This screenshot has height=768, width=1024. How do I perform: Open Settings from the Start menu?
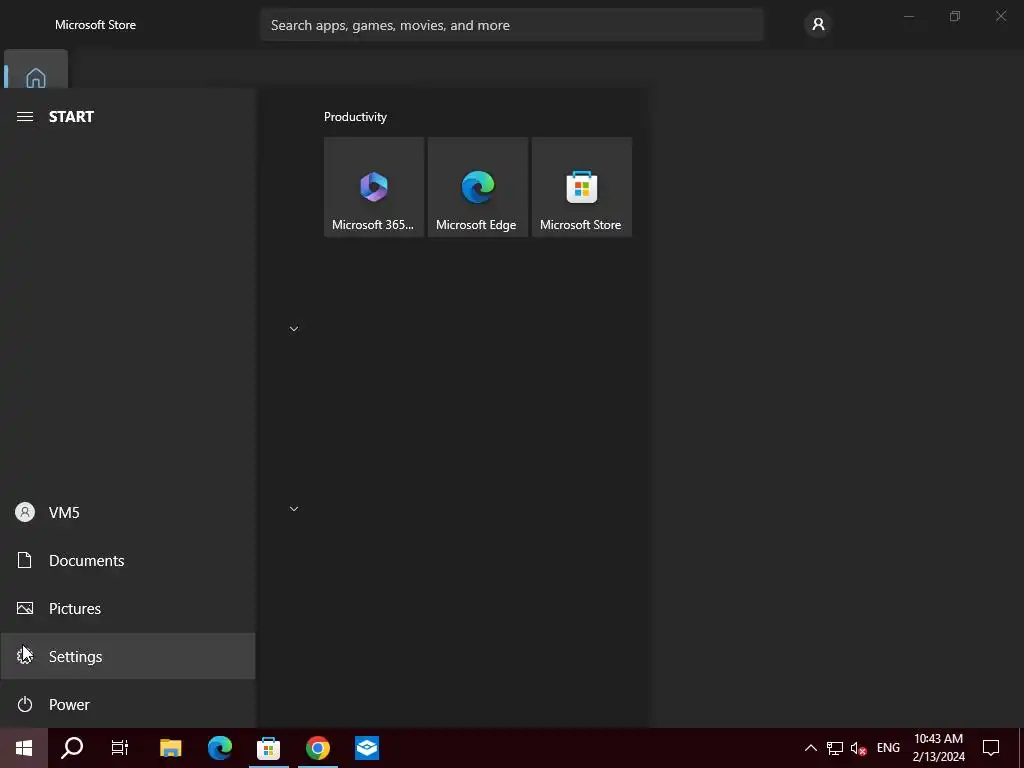(128, 656)
